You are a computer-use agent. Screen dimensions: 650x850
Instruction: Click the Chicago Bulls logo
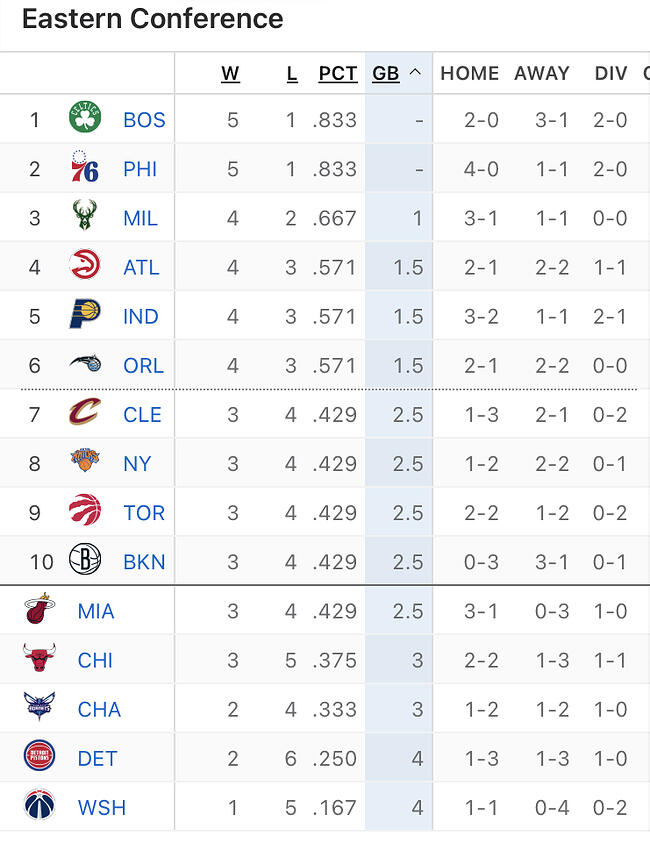coord(40,659)
